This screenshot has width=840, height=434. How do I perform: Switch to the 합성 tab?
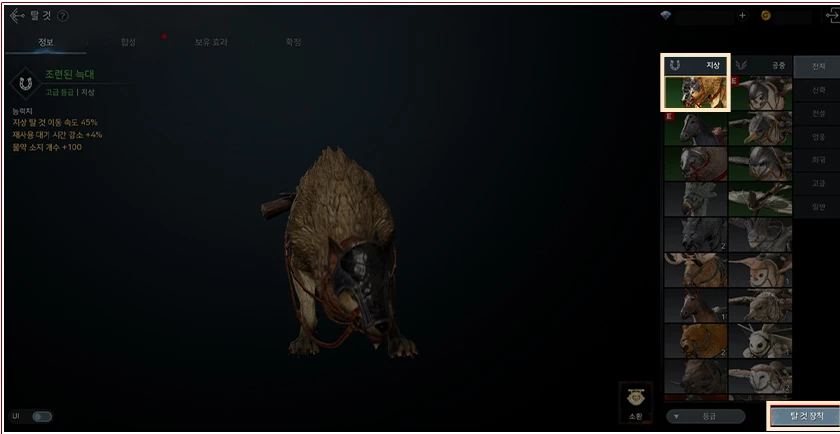(128, 42)
